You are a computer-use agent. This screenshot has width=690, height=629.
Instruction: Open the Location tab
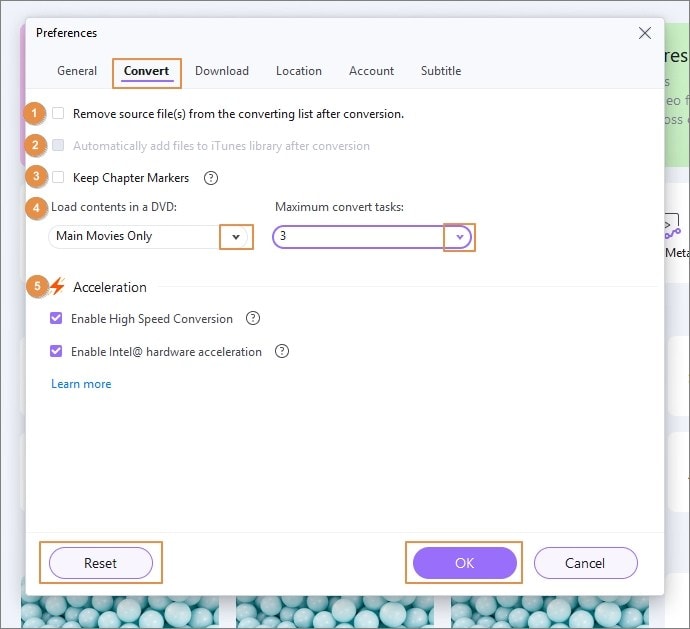[x=299, y=71]
